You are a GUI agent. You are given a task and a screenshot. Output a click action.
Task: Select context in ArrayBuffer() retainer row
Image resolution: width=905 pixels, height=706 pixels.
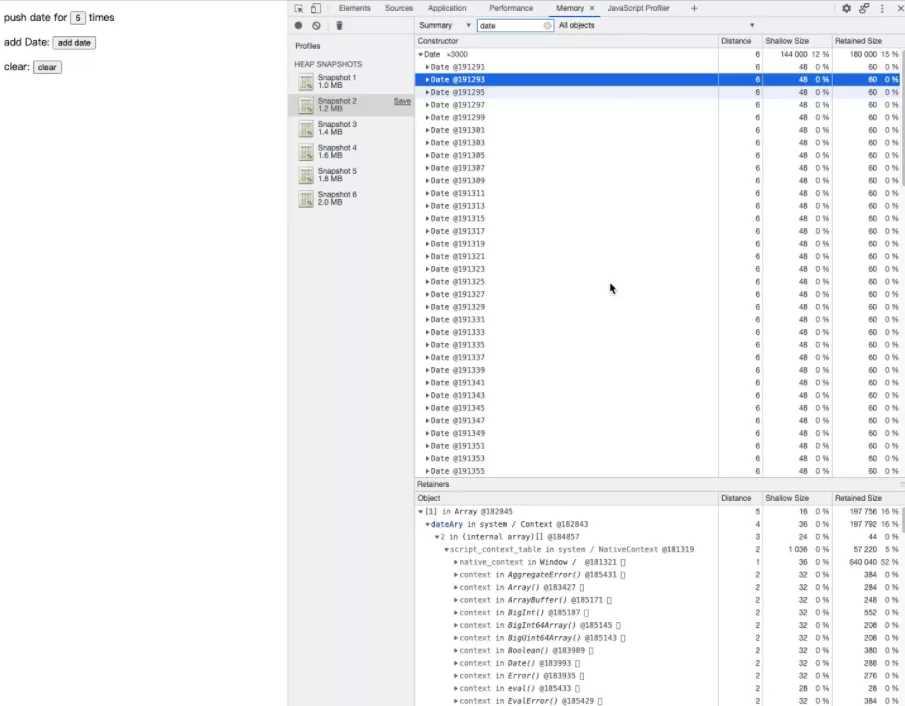(x=657, y=600)
